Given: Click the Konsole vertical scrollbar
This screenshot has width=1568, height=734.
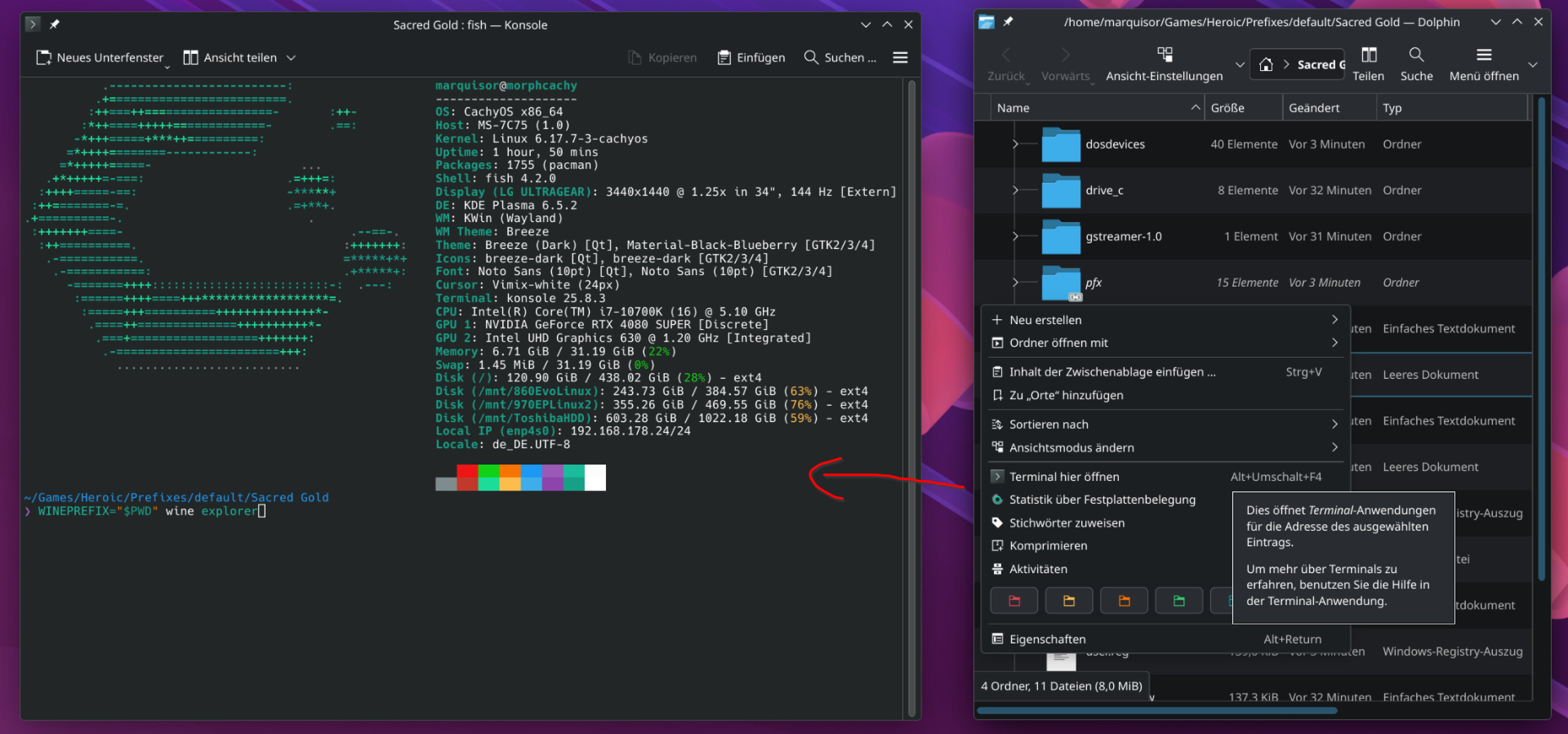Looking at the screenshot, I should [911, 399].
